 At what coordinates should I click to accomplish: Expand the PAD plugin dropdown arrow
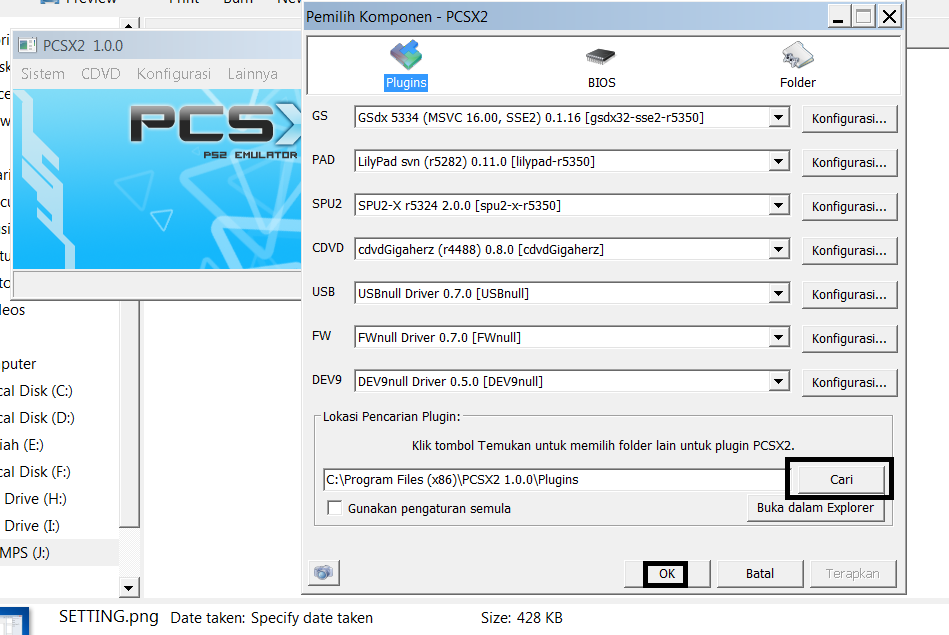click(779, 162)
